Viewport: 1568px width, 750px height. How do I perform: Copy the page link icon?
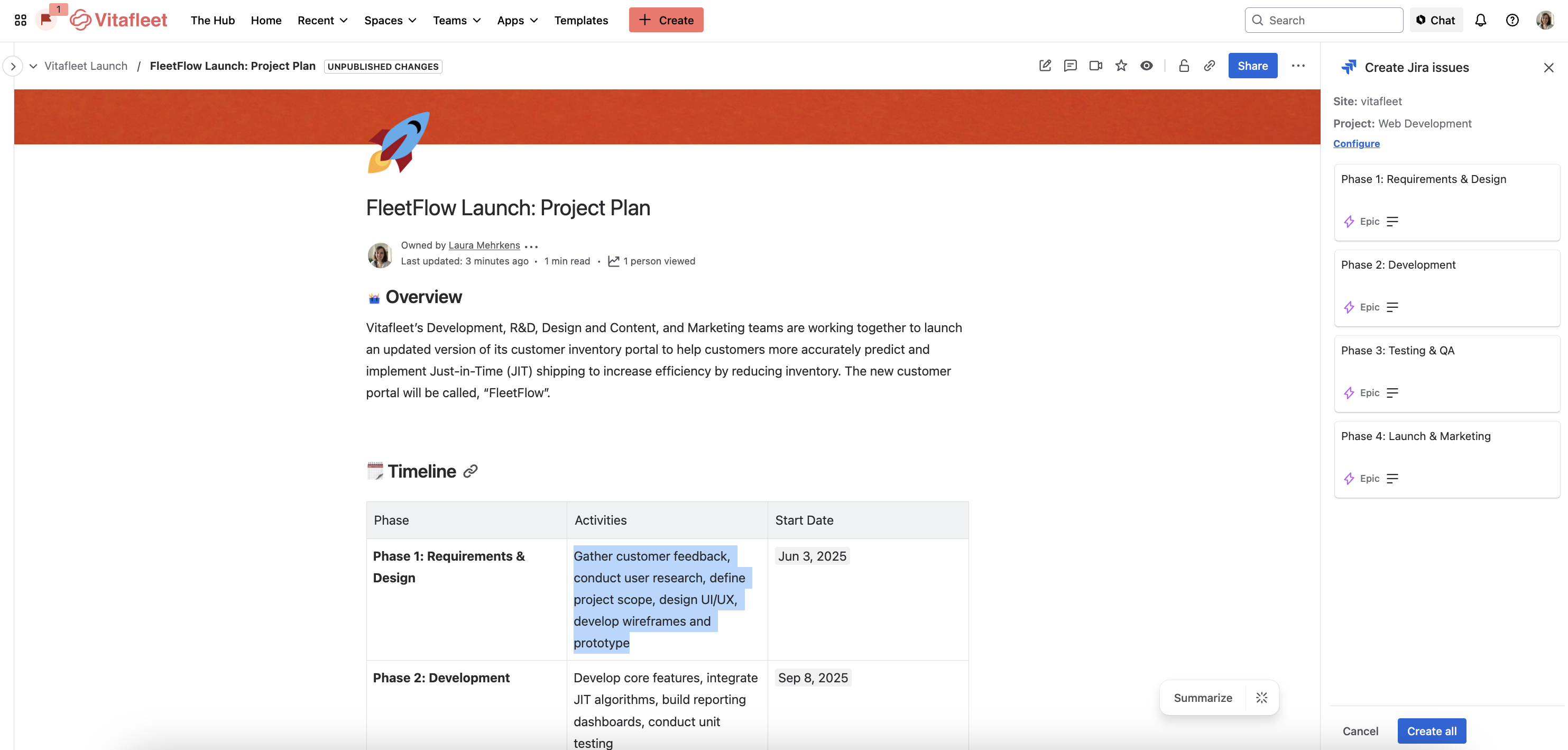[x=1209, y=66]
